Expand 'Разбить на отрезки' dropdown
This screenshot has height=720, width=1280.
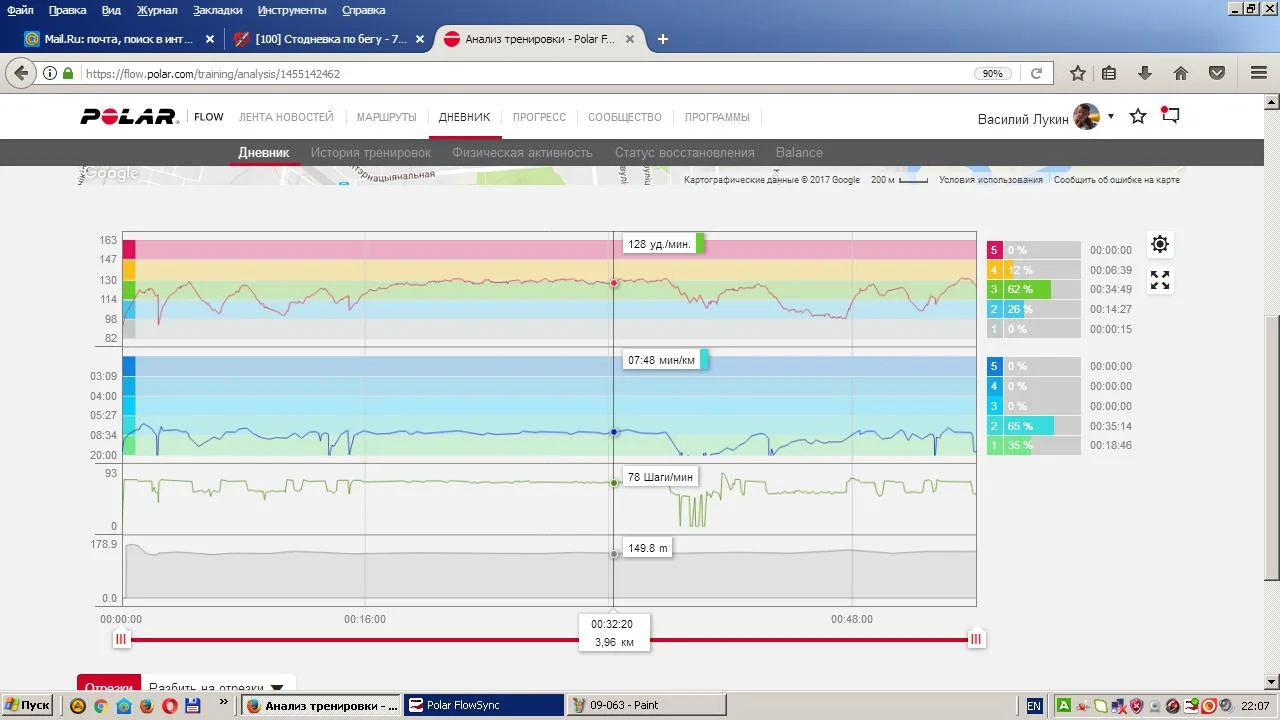(x=277, y=688)
